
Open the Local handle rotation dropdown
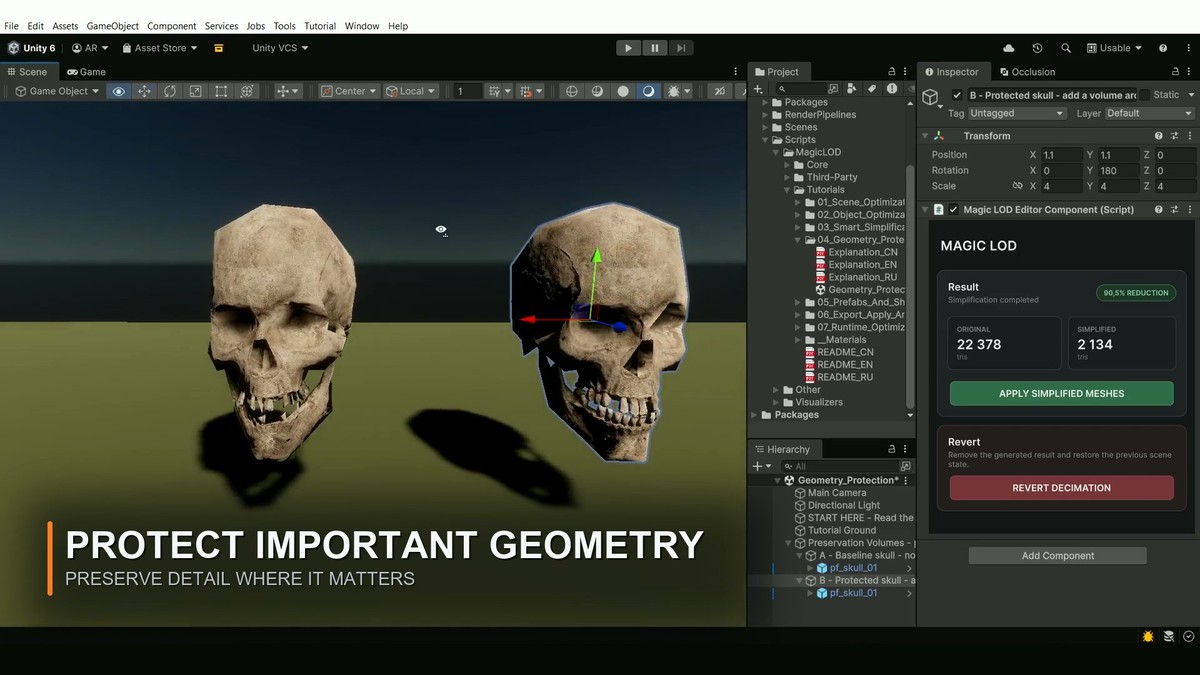(x=411, y=91)
